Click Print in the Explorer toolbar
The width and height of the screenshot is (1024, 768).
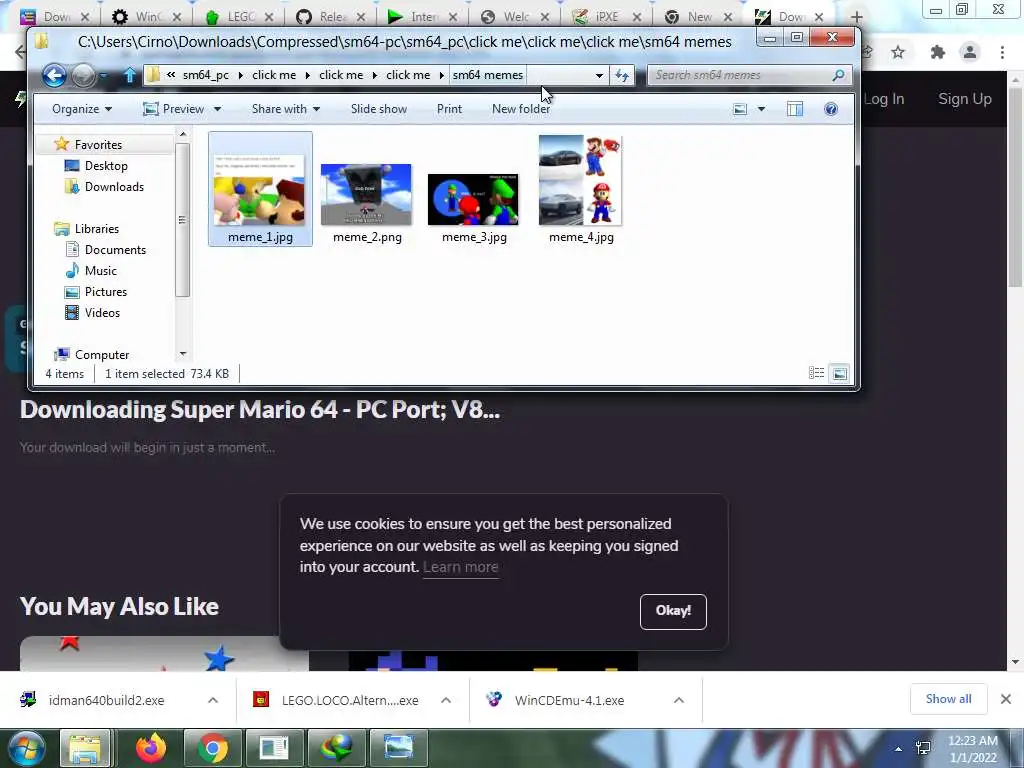point(449,109)
